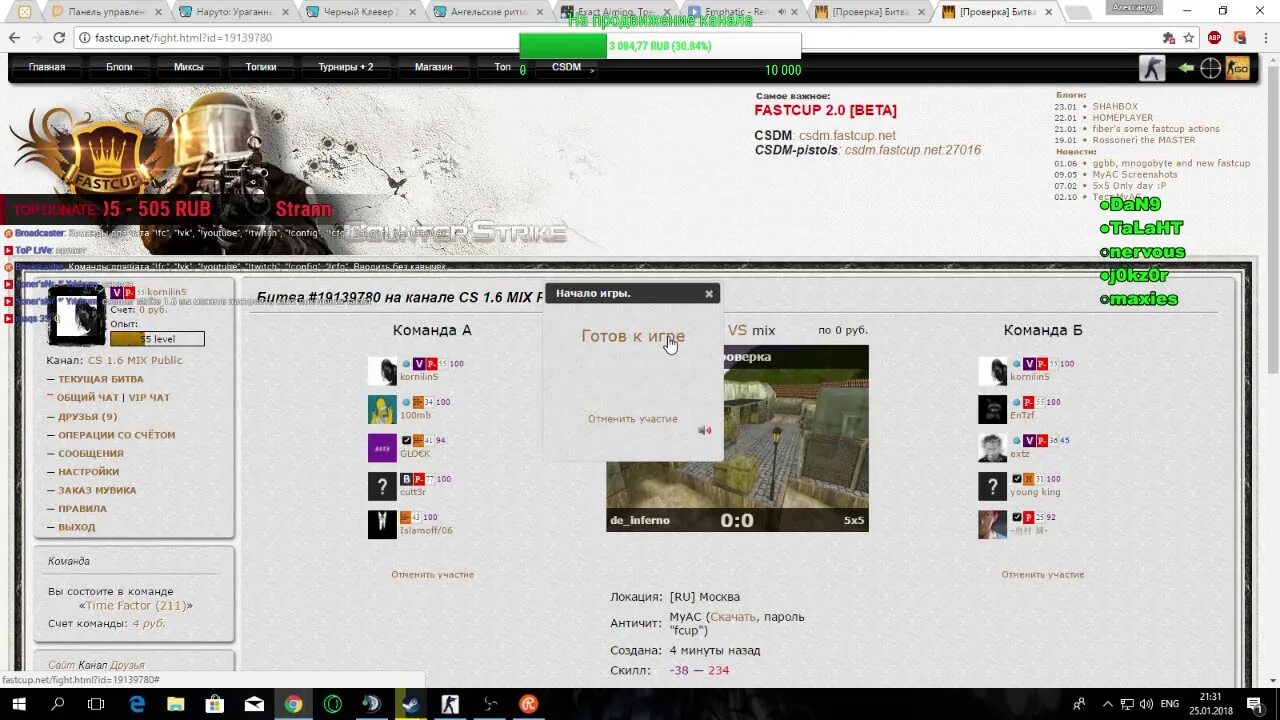The width and height of the screenshot is (1280, 720).
Task: Click Отменить участие inside the dialog
Action: click(633, 419)
